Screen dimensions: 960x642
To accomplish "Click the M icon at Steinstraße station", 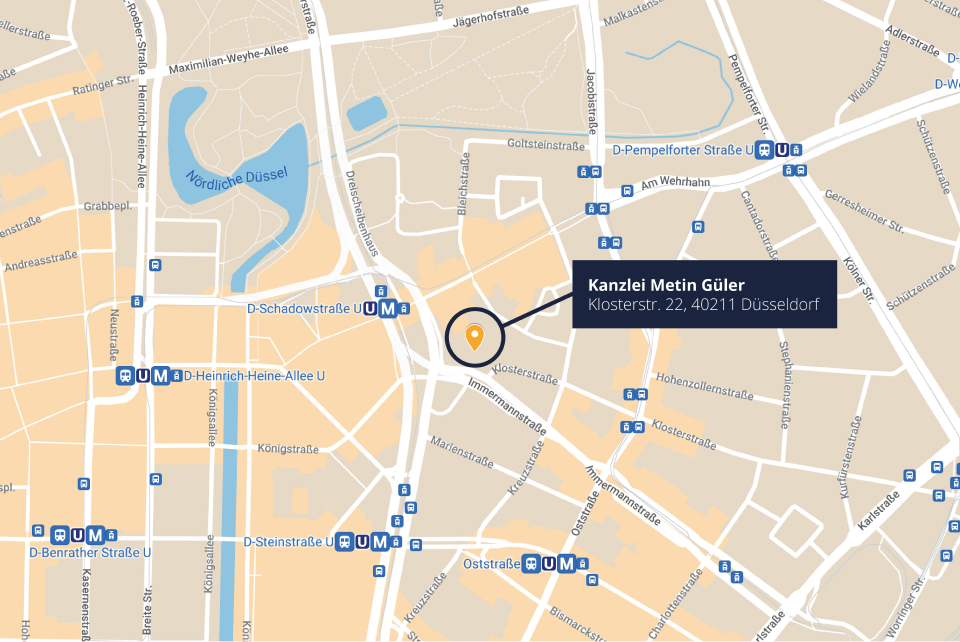I will [380, 542].
